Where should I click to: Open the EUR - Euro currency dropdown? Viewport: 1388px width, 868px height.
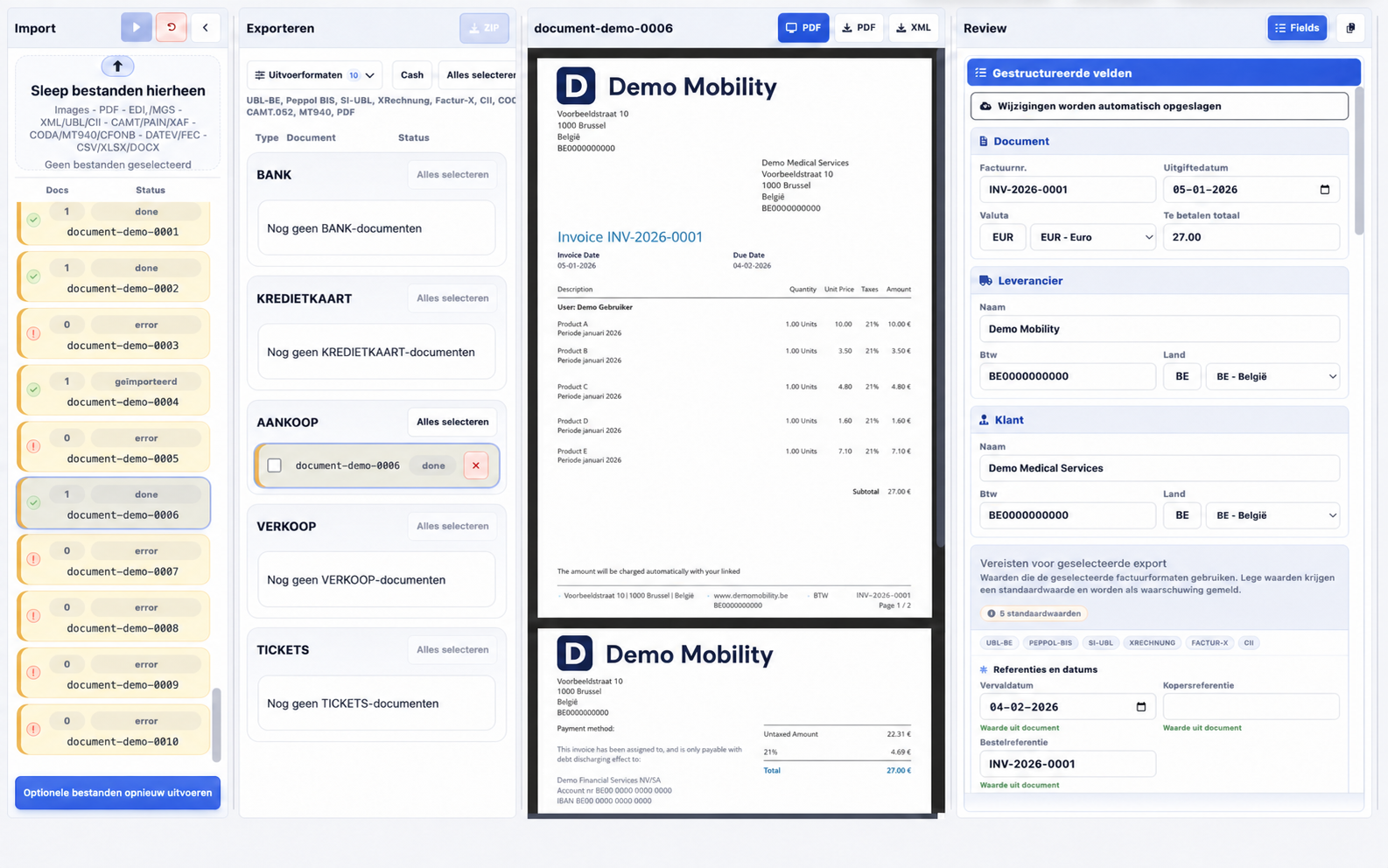tap(1093, 237)
